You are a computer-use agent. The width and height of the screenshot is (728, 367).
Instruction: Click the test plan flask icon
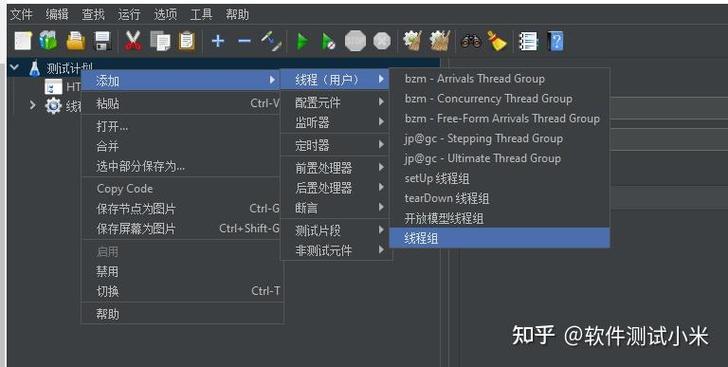point(34,69)
